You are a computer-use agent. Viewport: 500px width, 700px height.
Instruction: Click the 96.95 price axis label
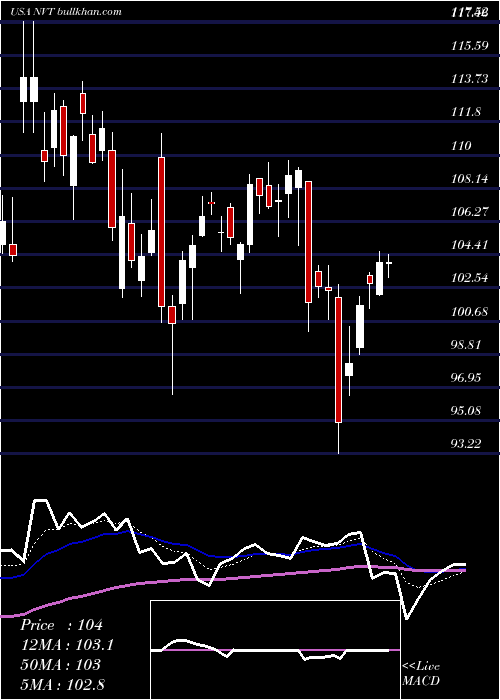[467, 378]
